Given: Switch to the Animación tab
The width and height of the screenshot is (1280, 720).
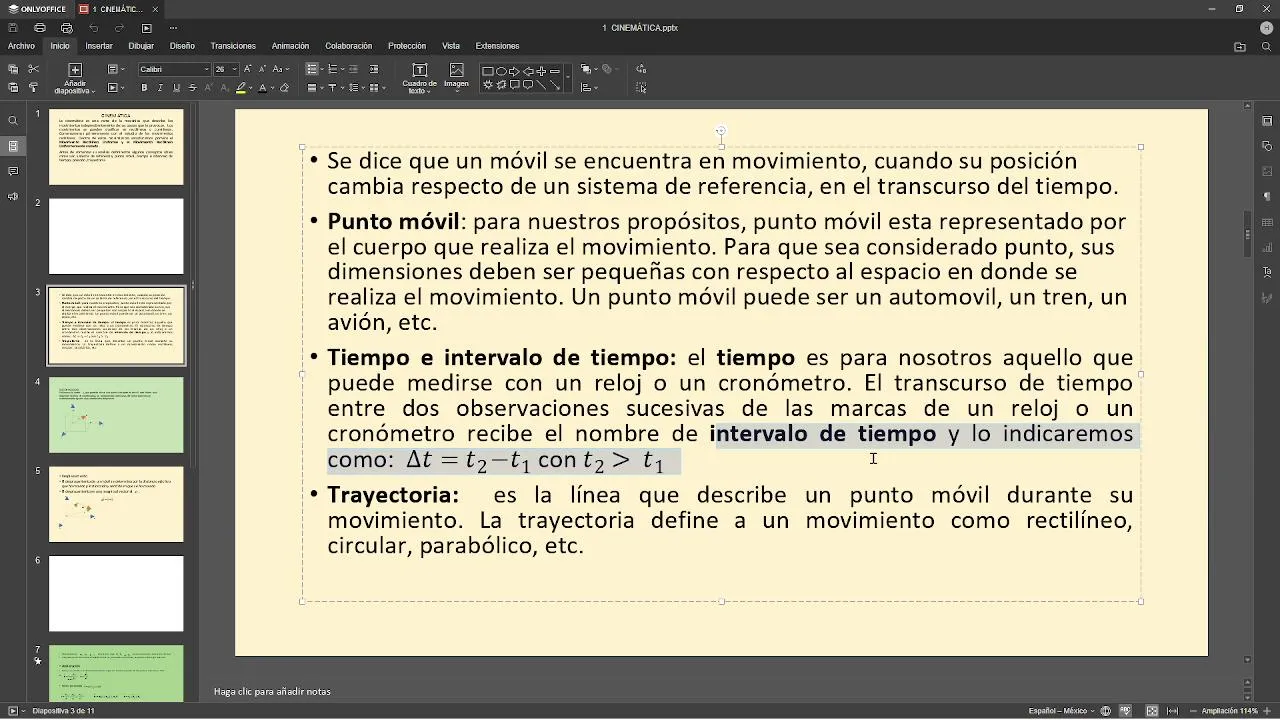Looking at the screenshot, I should (x=290, y=46).
